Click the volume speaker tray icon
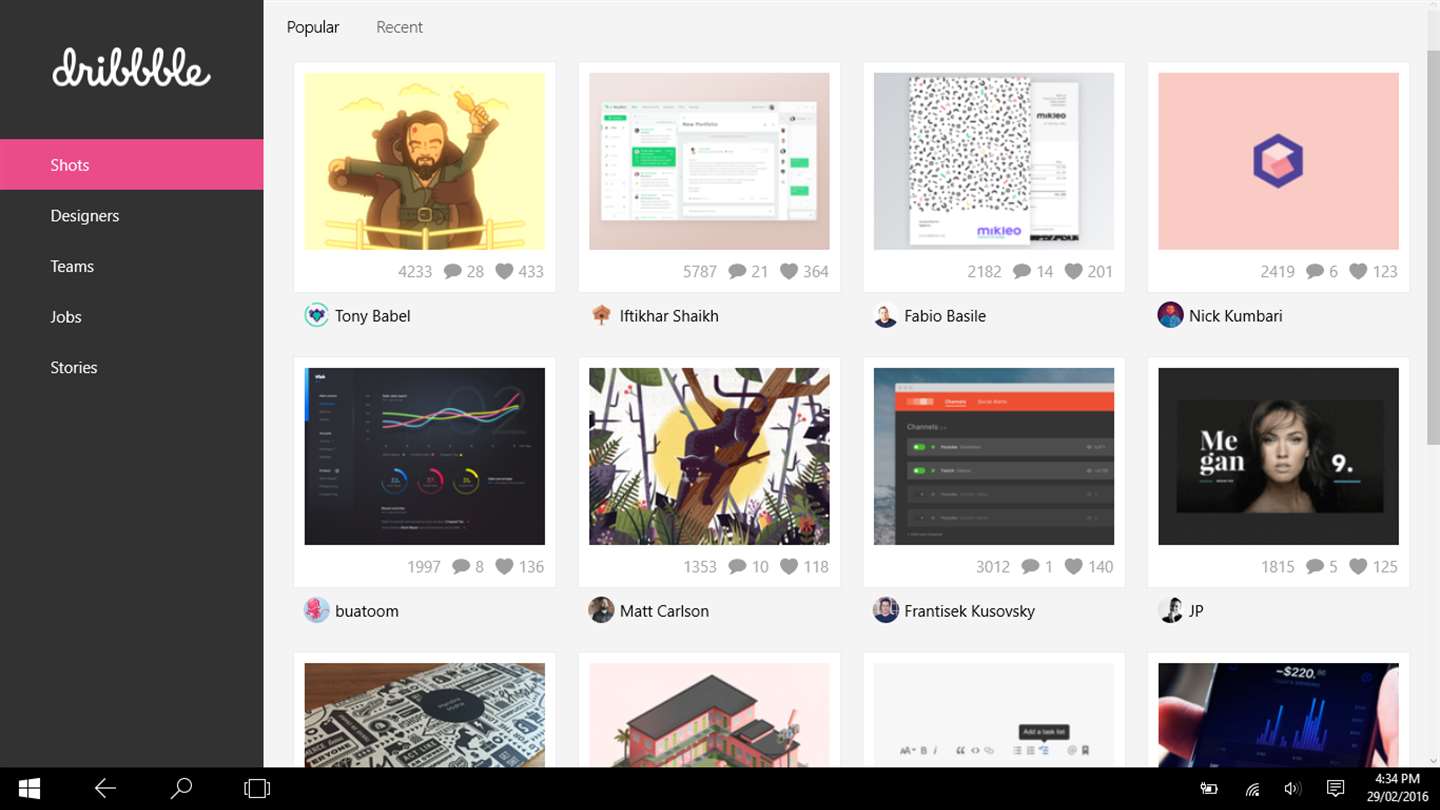 pos(1292,789)
